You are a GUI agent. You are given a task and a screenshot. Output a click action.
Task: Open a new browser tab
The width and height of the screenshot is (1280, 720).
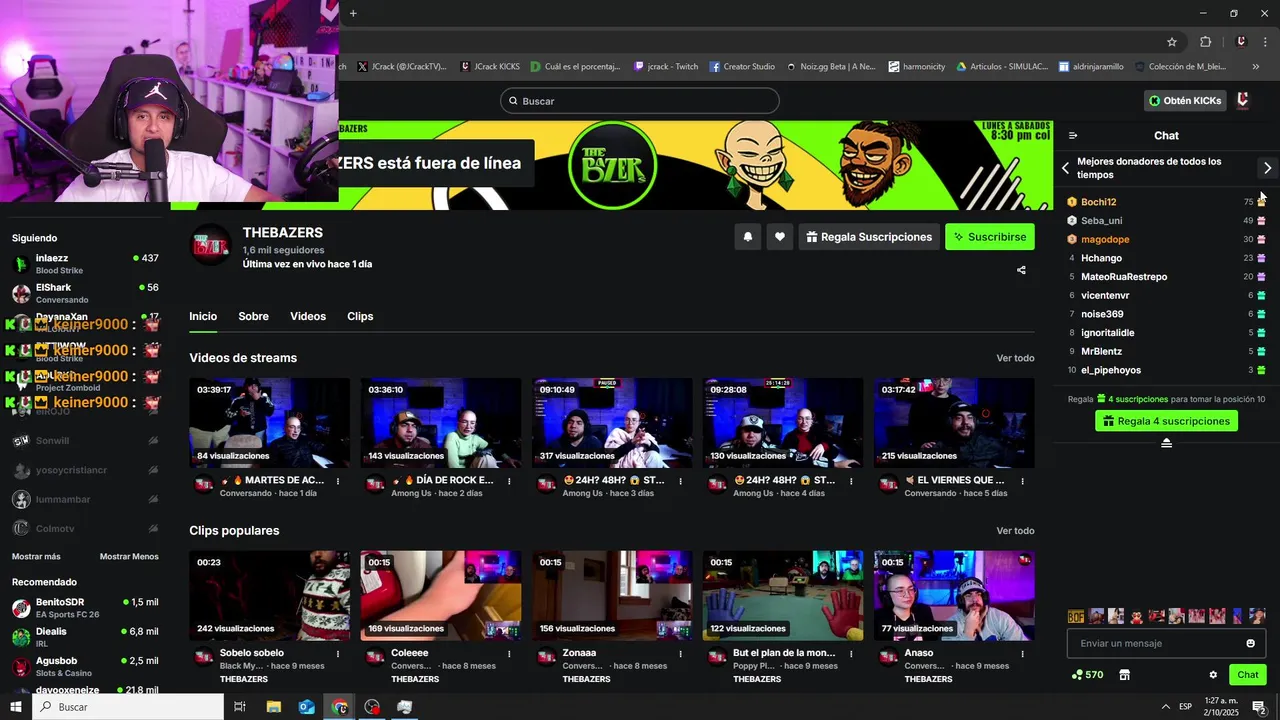tap(353, 13)
